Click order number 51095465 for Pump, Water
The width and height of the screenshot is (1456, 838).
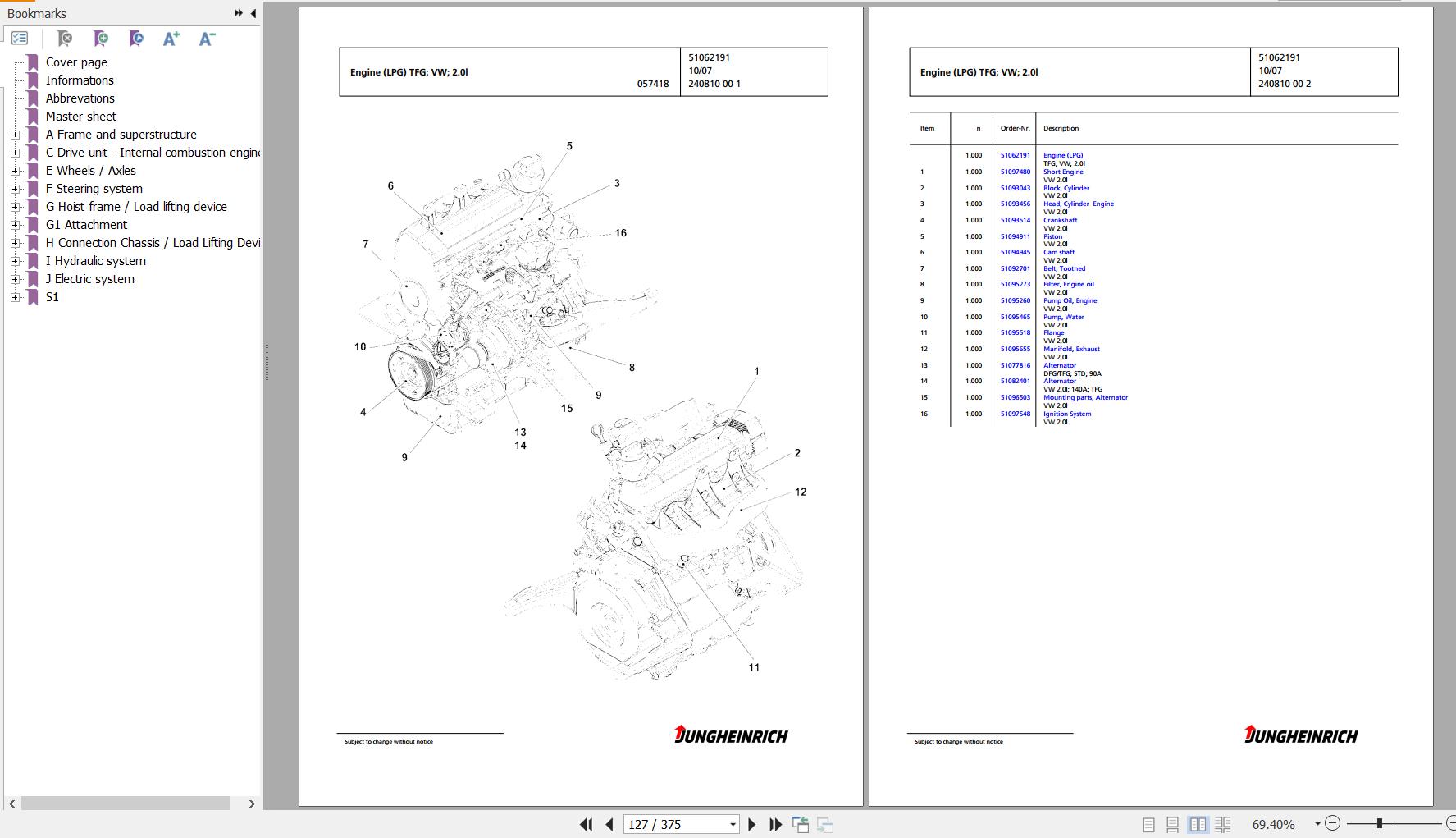(x=1015, y=317)
